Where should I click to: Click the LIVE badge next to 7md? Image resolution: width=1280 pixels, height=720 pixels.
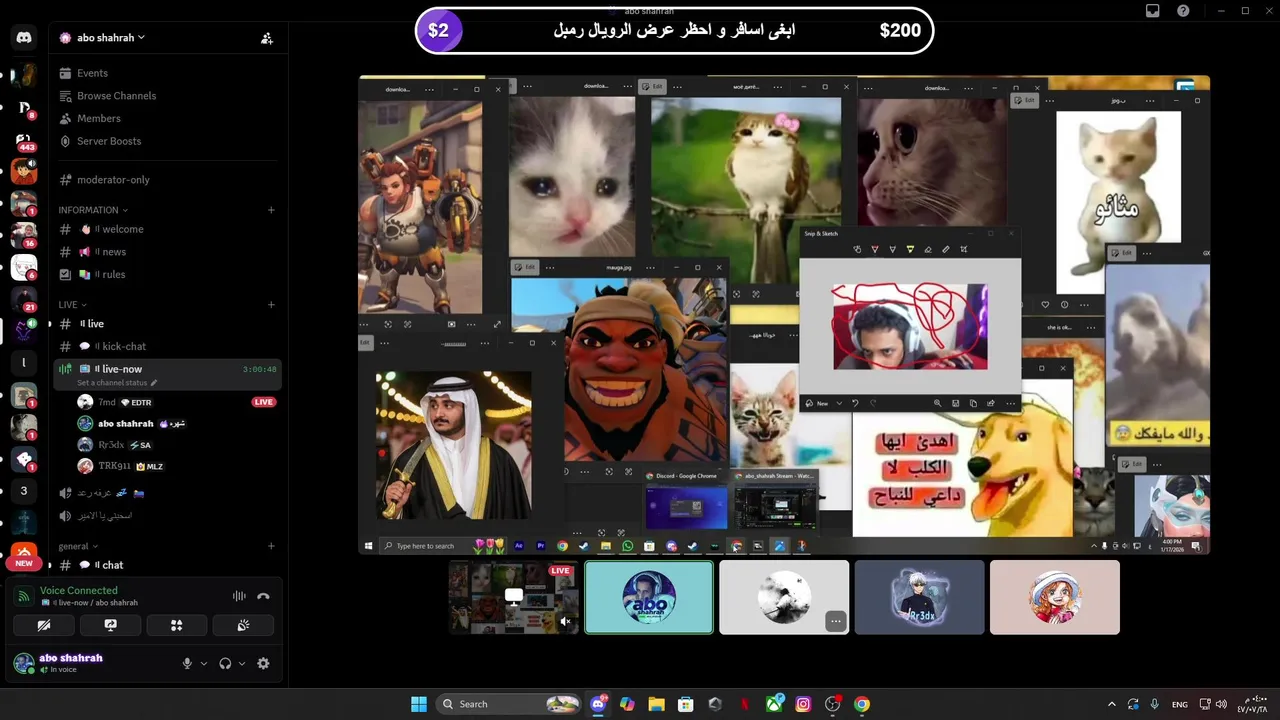pos(263,402)
